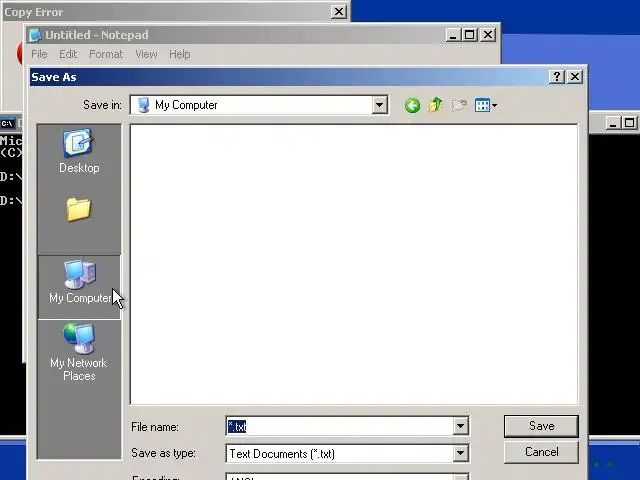Click the Notepad icon in title bar

point(36,35)
